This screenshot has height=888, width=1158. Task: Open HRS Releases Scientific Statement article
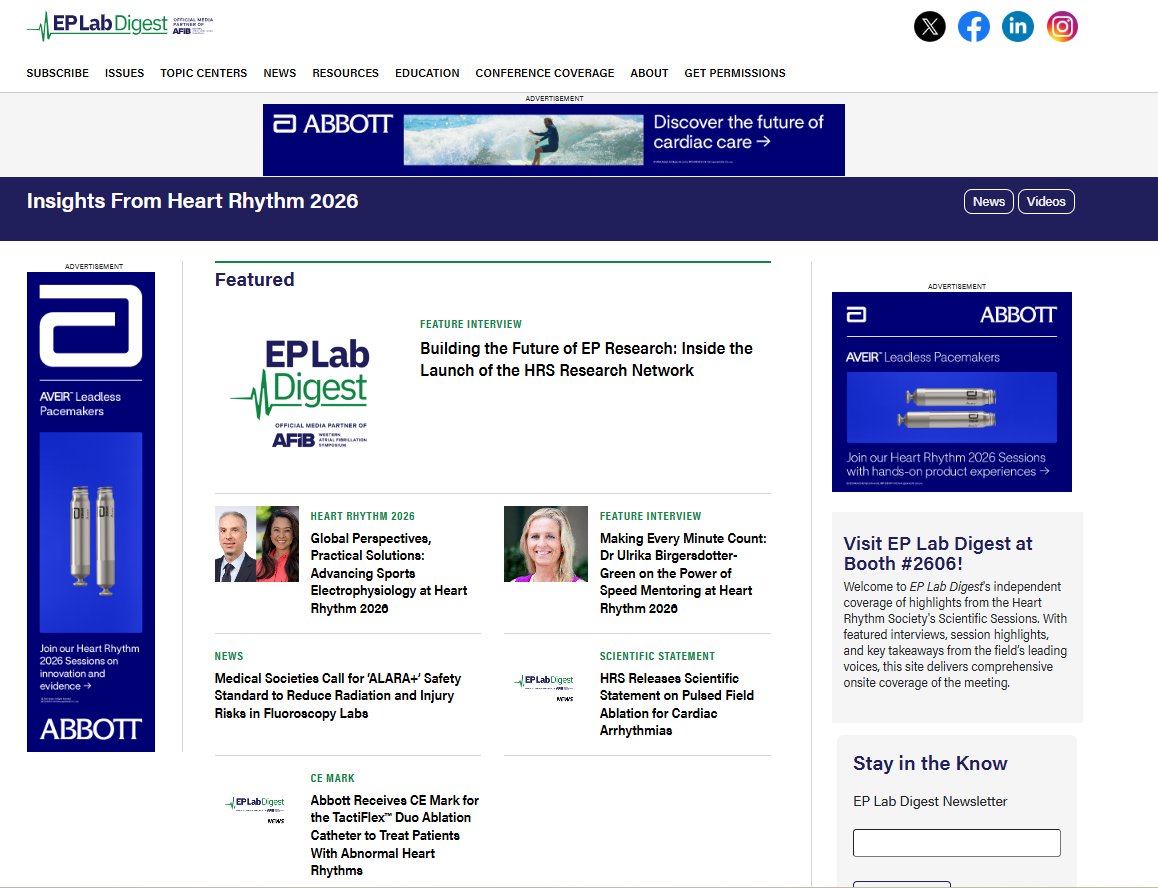(676, 705)
